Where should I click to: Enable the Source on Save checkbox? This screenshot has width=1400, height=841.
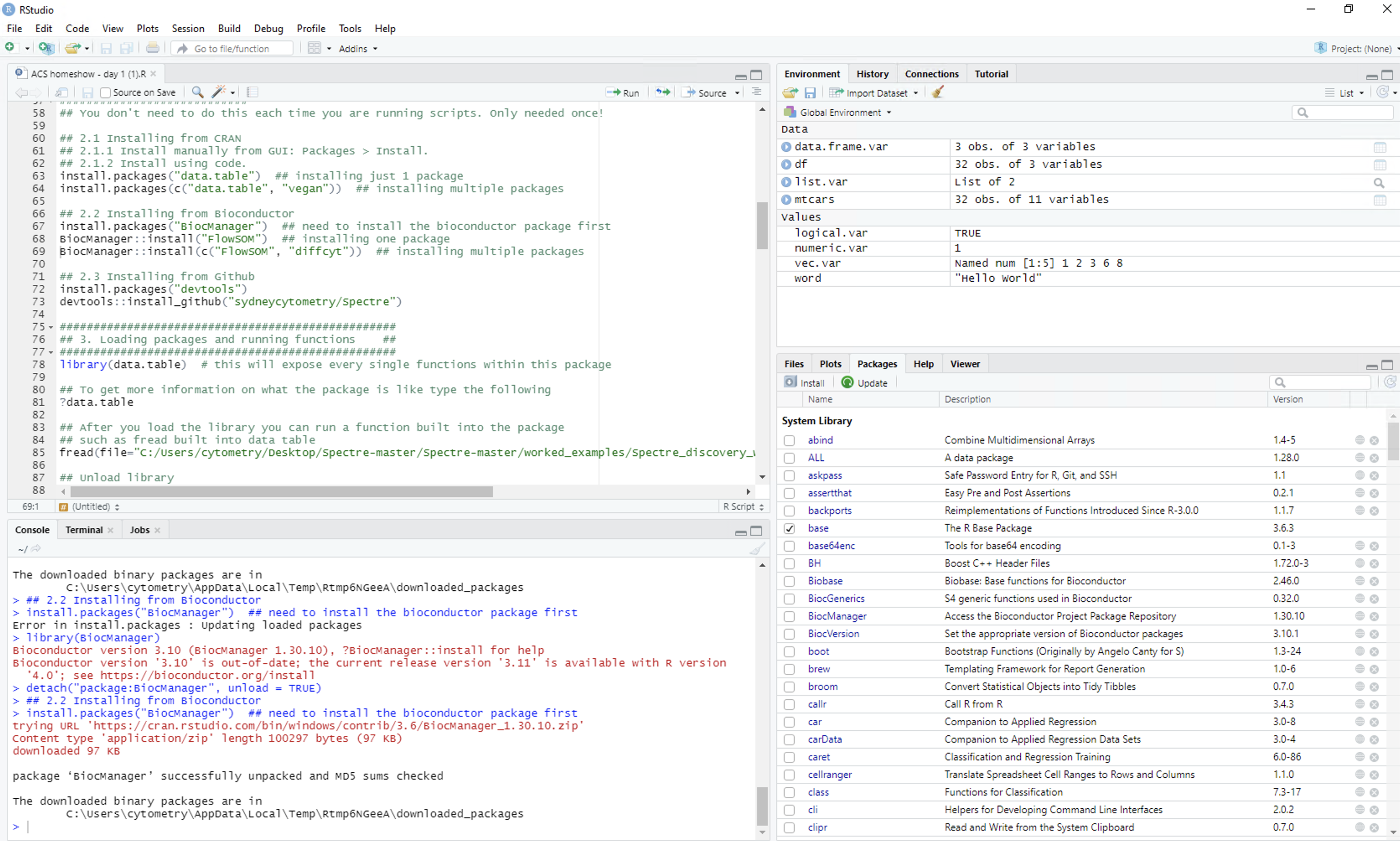105,92
